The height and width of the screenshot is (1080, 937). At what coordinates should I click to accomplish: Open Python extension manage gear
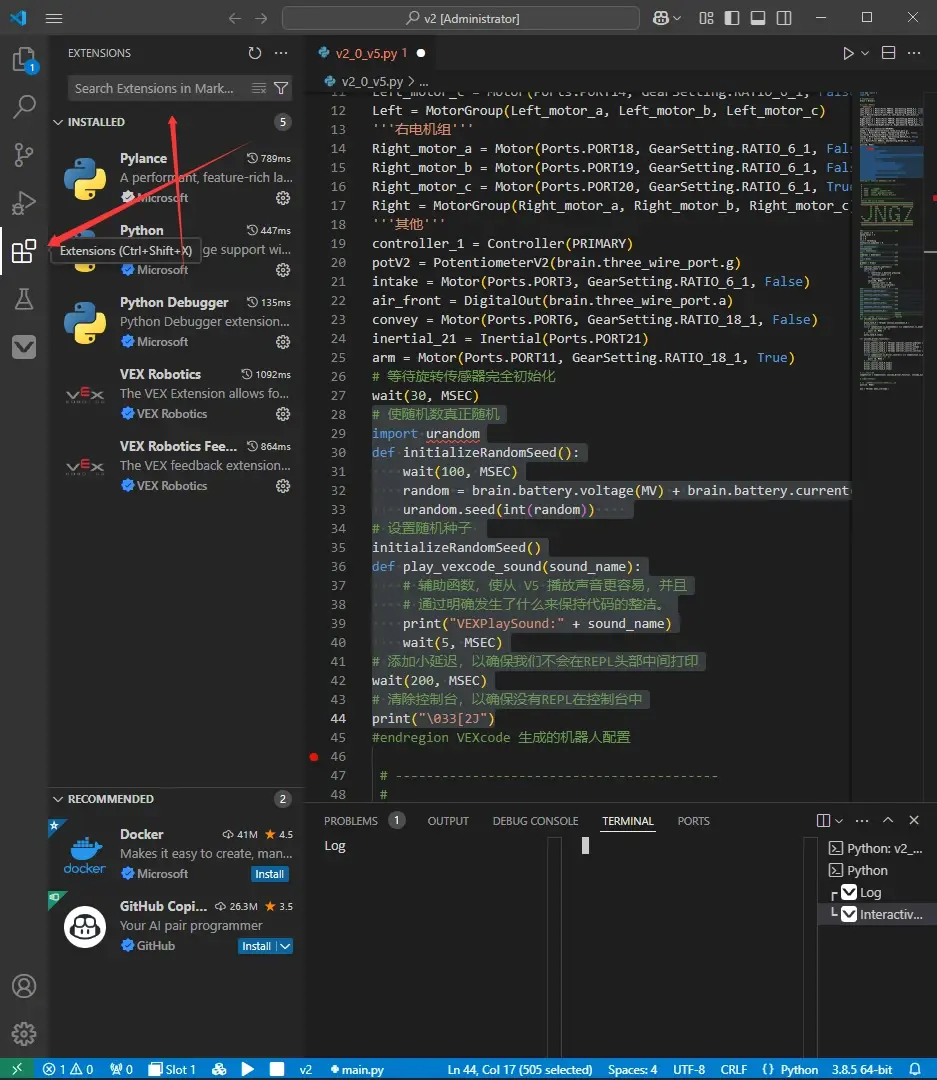(283, 270)
